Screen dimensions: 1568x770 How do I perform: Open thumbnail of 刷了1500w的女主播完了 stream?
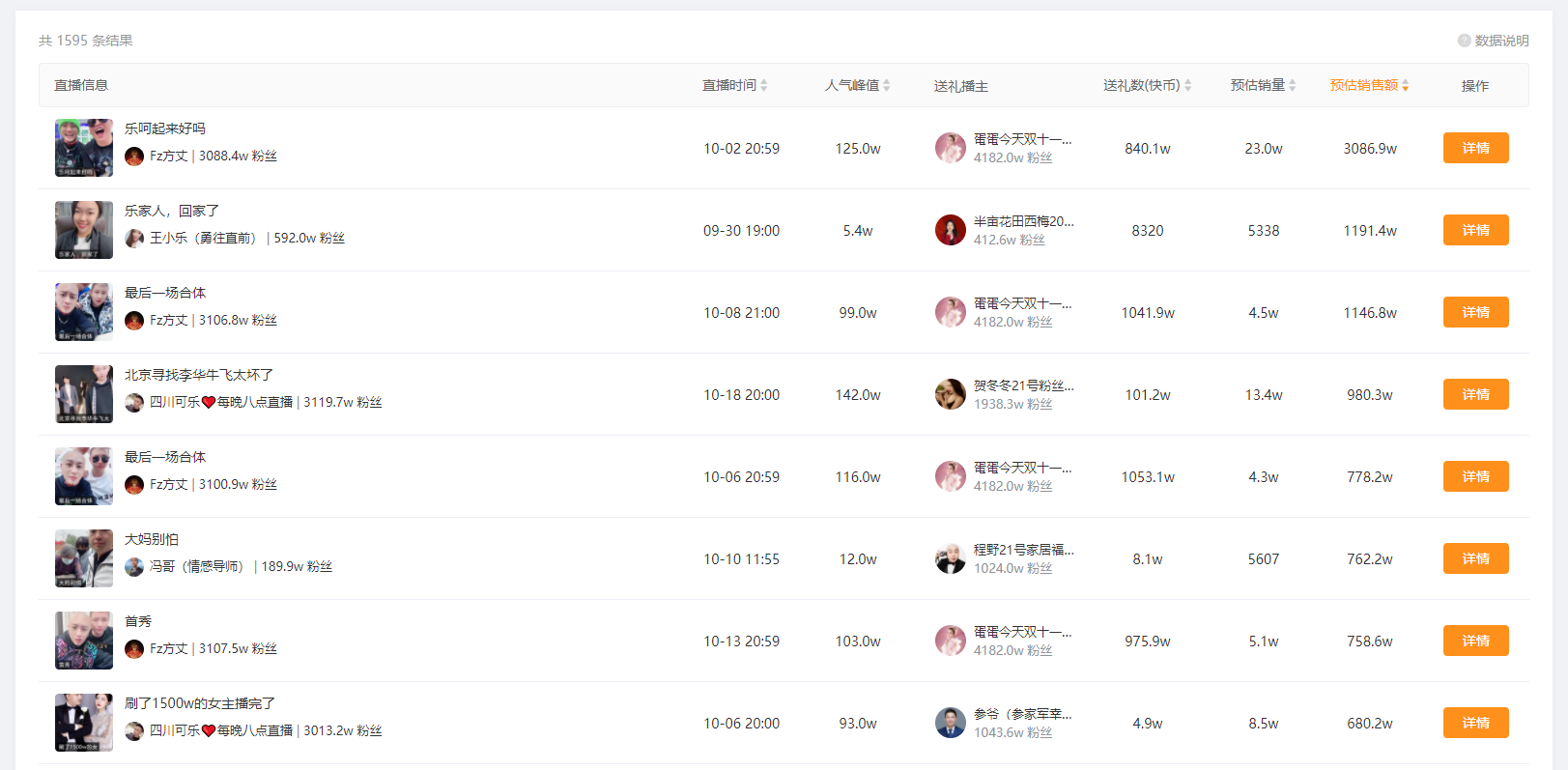84,723
